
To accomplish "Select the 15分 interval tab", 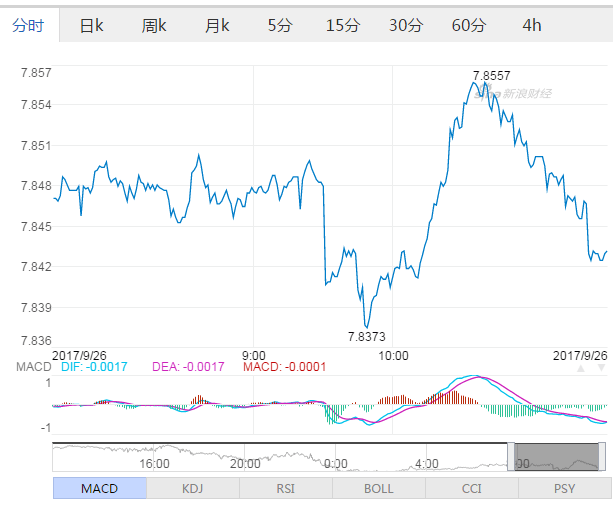I will [x=343, y=26].
